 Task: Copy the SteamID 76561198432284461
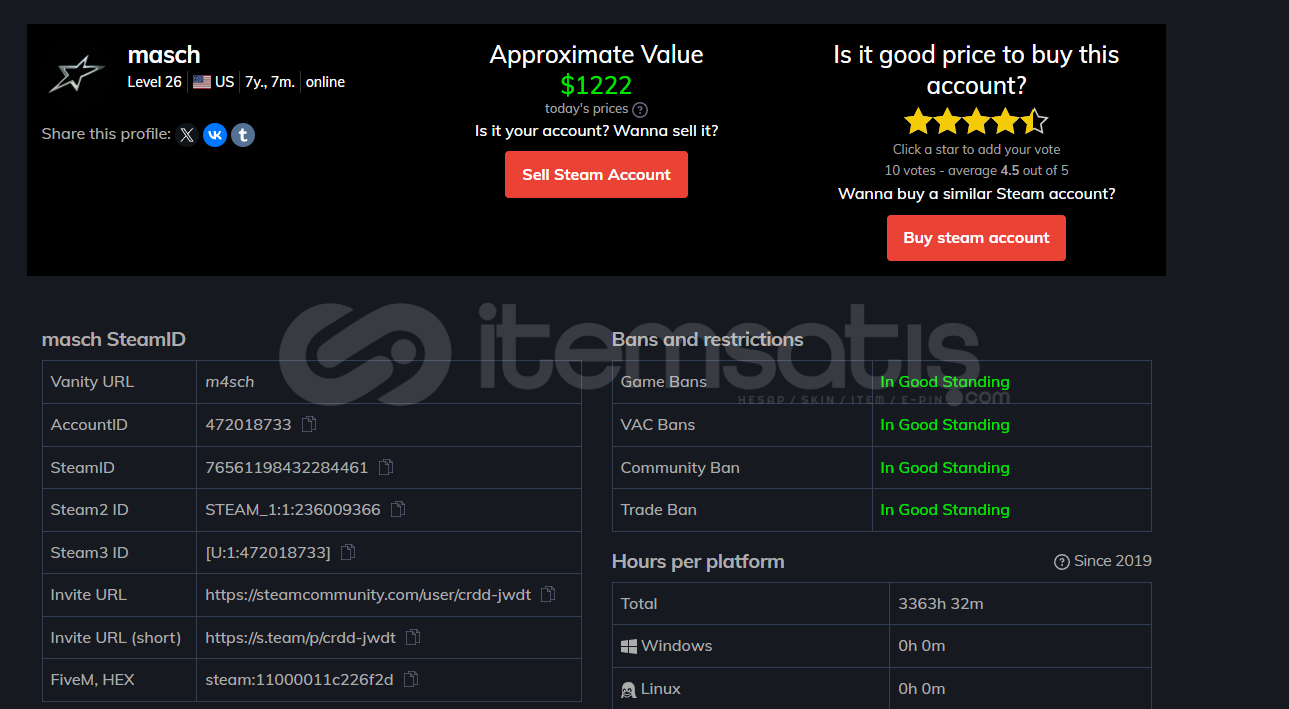pos(386,467)
